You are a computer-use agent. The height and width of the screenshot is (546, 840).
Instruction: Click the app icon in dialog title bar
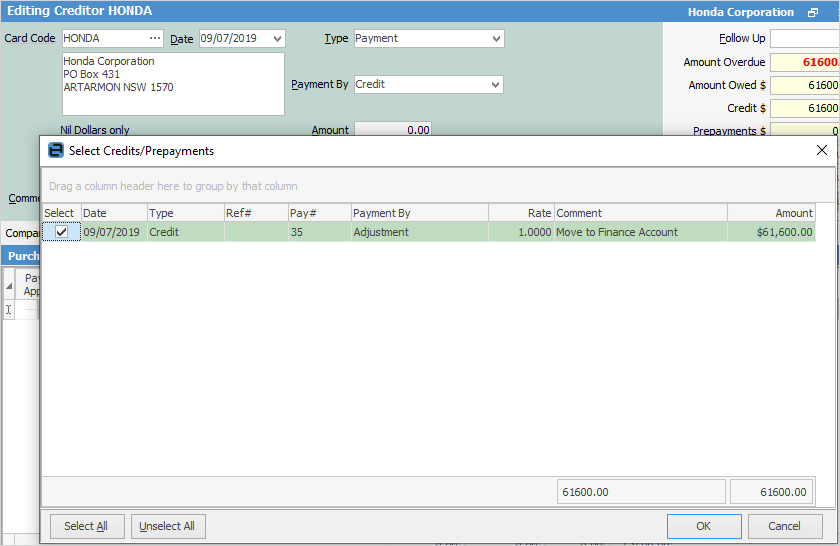[55, 151]
